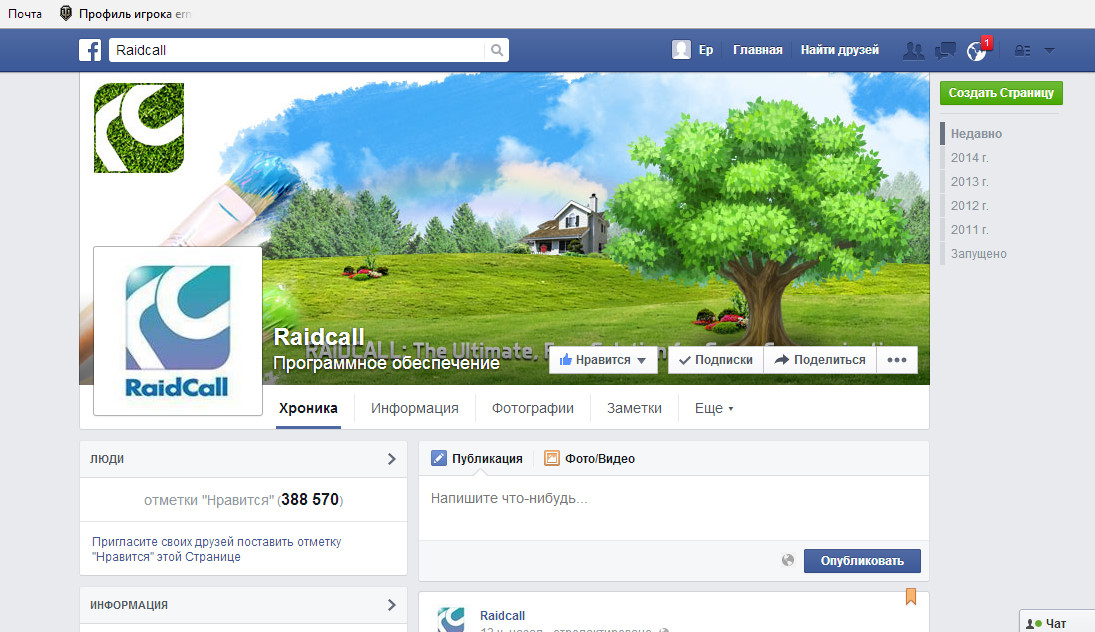Image resolution: width=1095 pixels, height=632 pixels.
Task: Click the Подписки button
Action: tap(716, 360)
